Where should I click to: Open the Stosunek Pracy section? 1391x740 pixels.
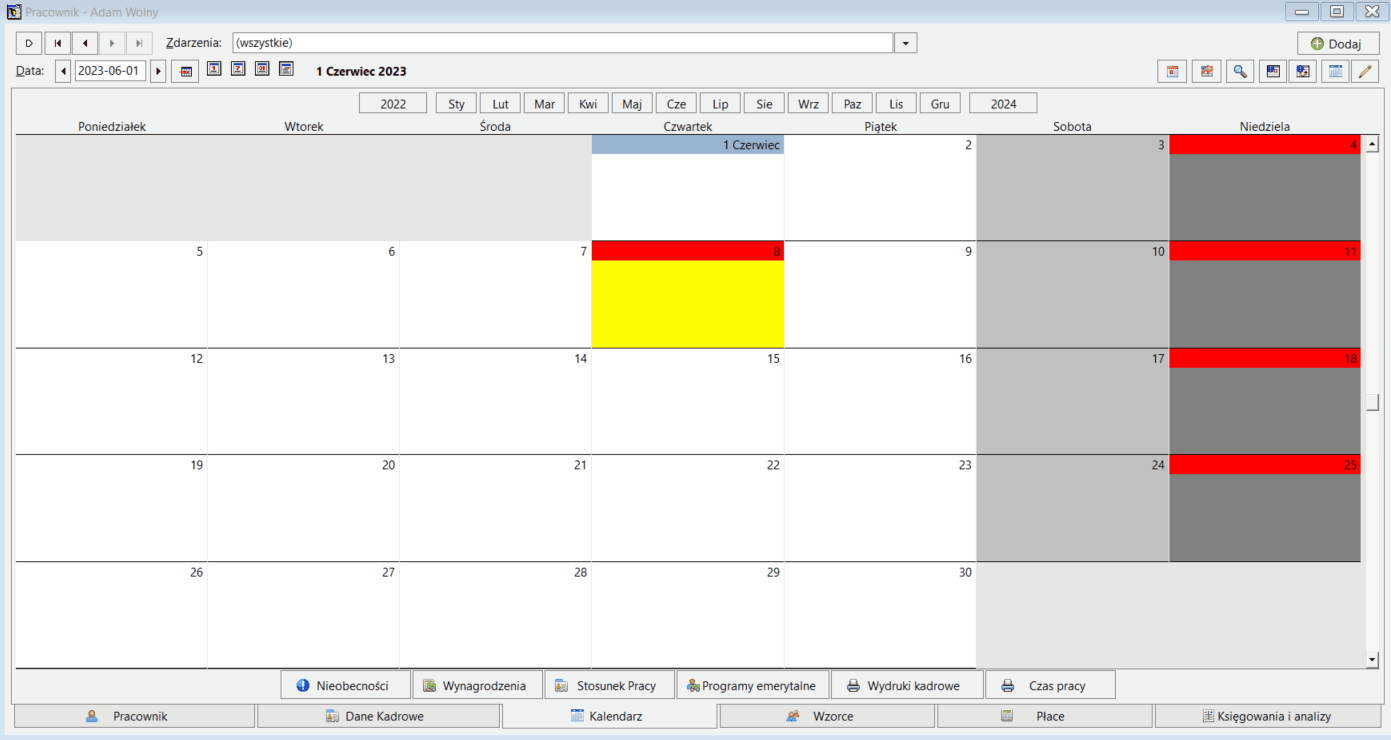(x=609, y=685)
